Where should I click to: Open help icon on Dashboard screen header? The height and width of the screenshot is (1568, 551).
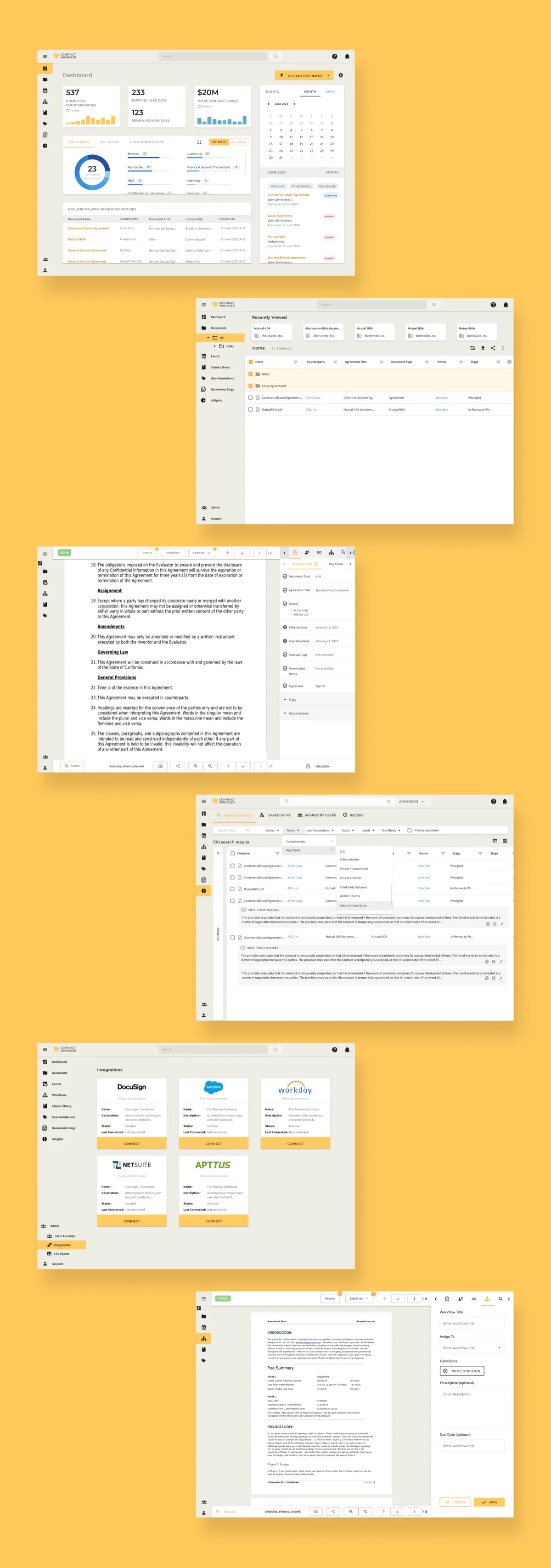coord(334,56)
